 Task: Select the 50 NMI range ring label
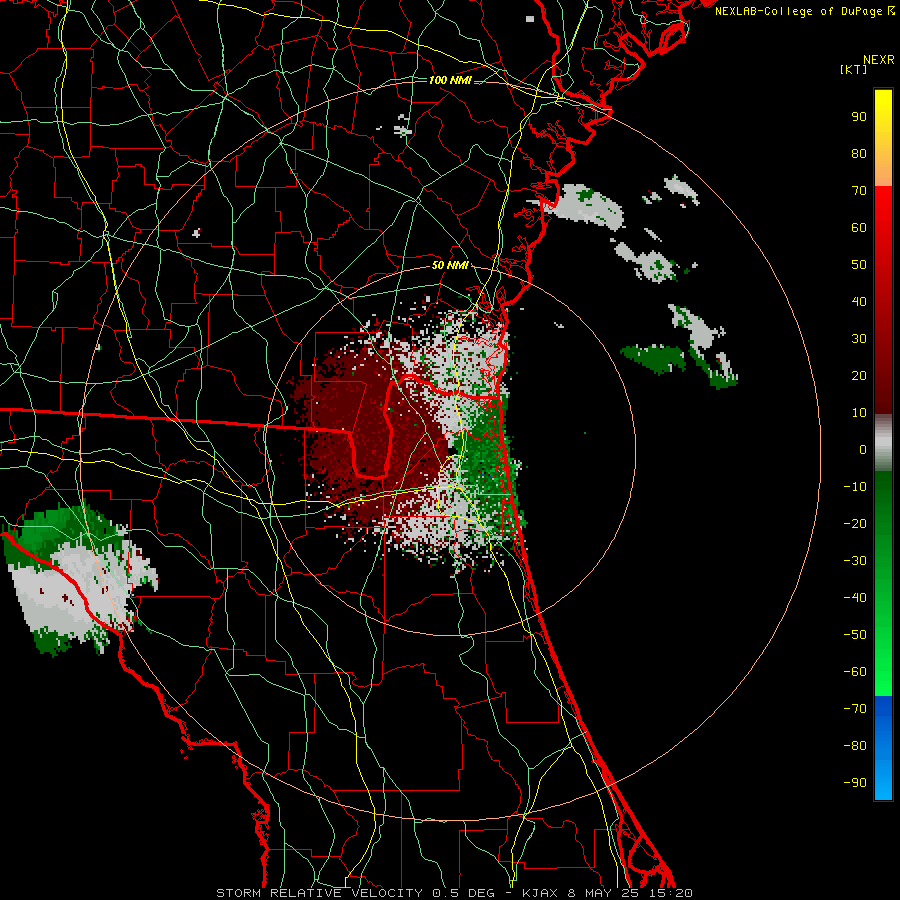click(450, 265)
